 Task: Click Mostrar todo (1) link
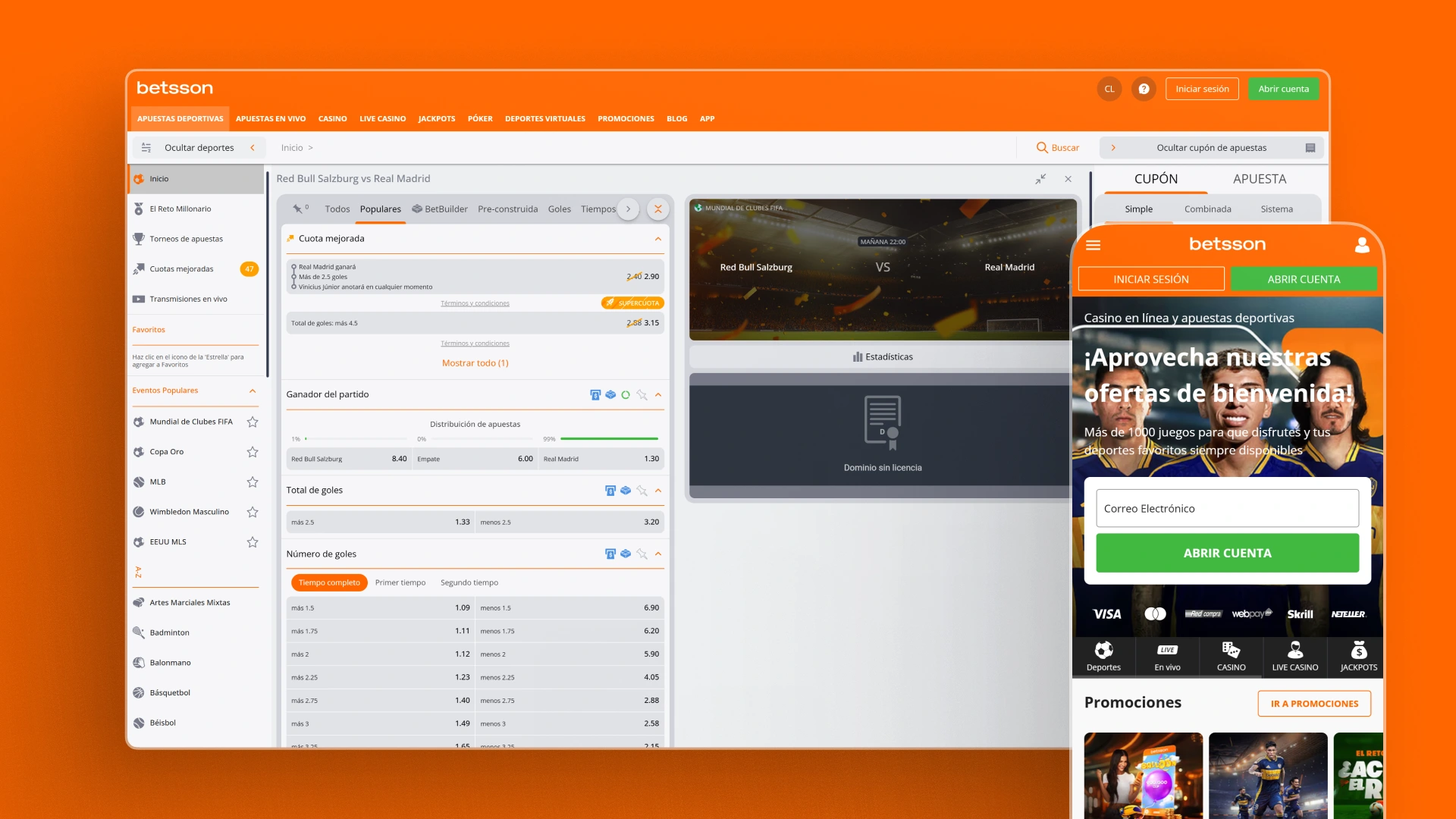(475, 363)
